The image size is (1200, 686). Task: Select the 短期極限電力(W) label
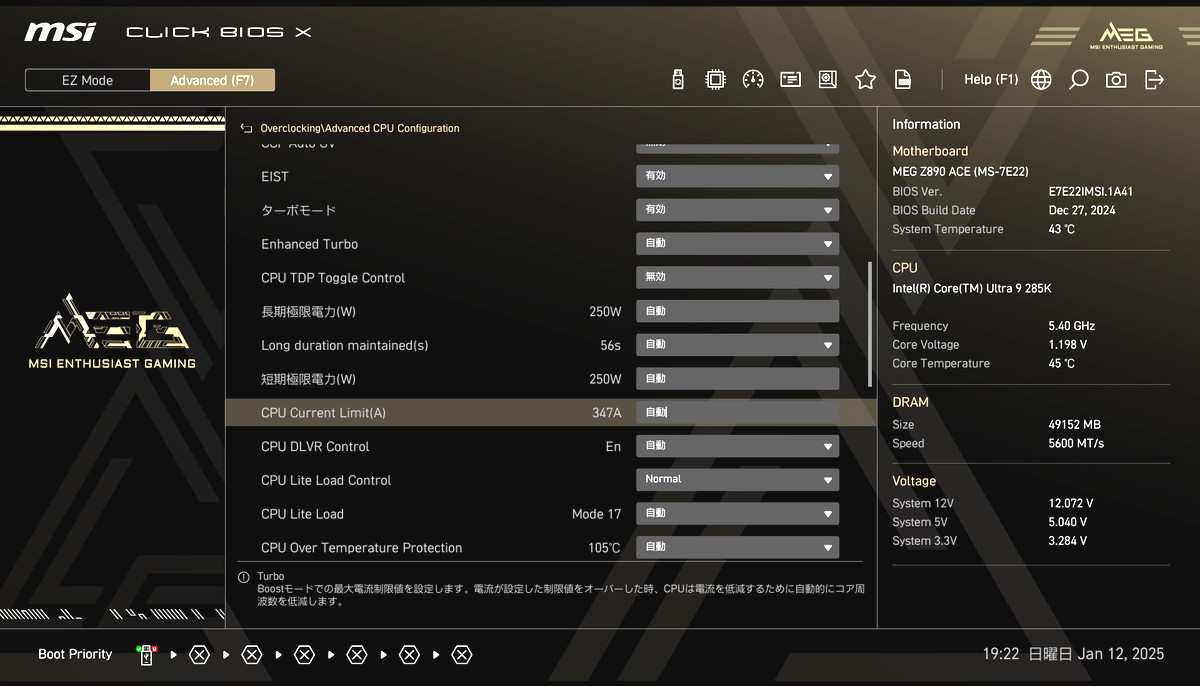[309, 380]
